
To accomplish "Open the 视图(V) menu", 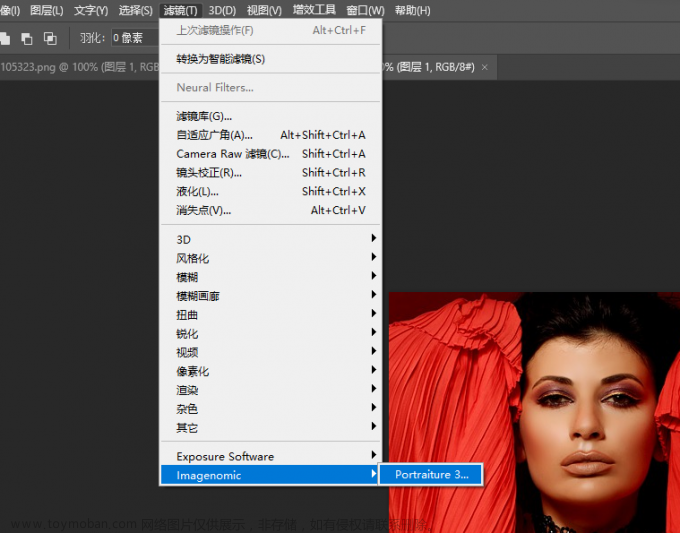I will coord(264,10).
